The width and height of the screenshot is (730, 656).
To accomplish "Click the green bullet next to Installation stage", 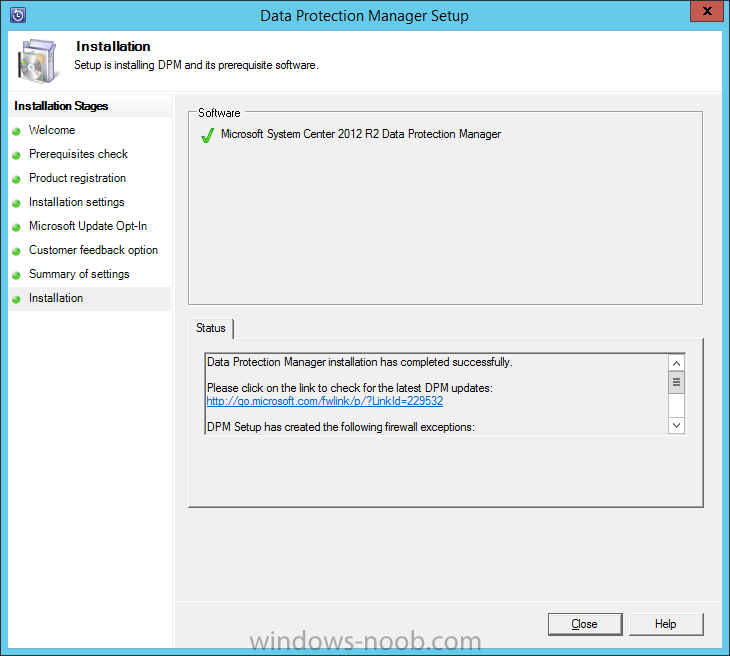I will click(16, 299).
